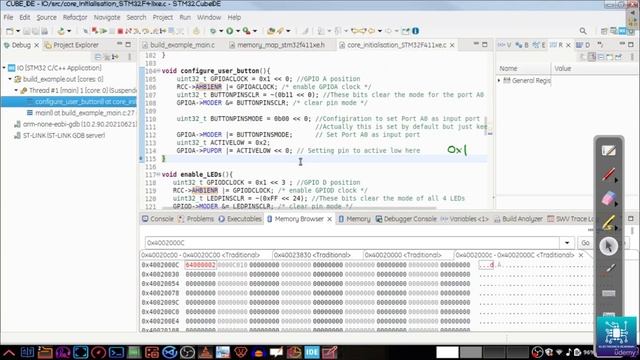Click the green Run launch button
The width and height of the screenshot is (640, 360).
point(230,31)
